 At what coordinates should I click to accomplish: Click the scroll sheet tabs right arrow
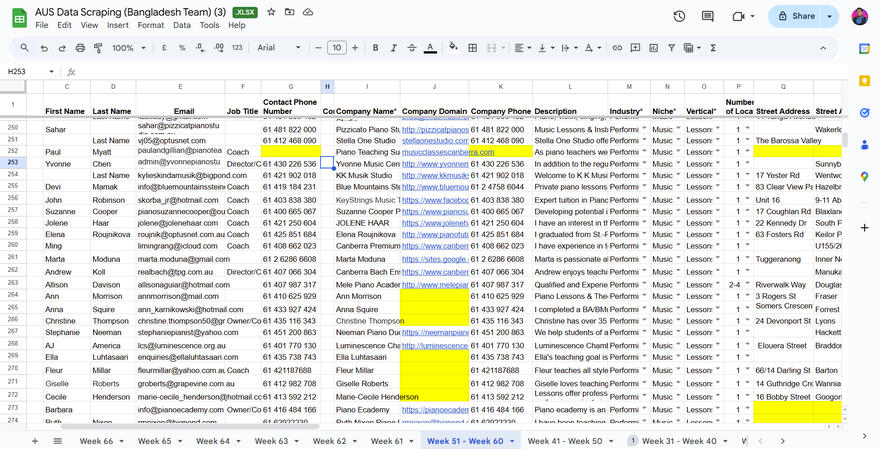782,441
